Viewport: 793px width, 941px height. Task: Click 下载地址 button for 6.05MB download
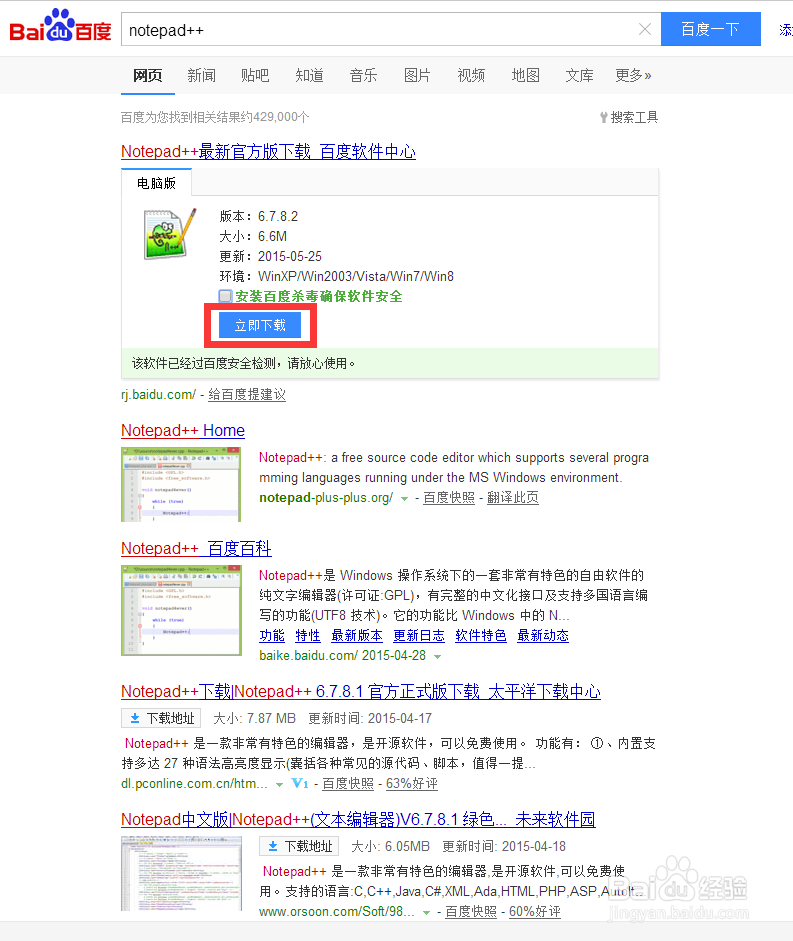coord(299,846)
